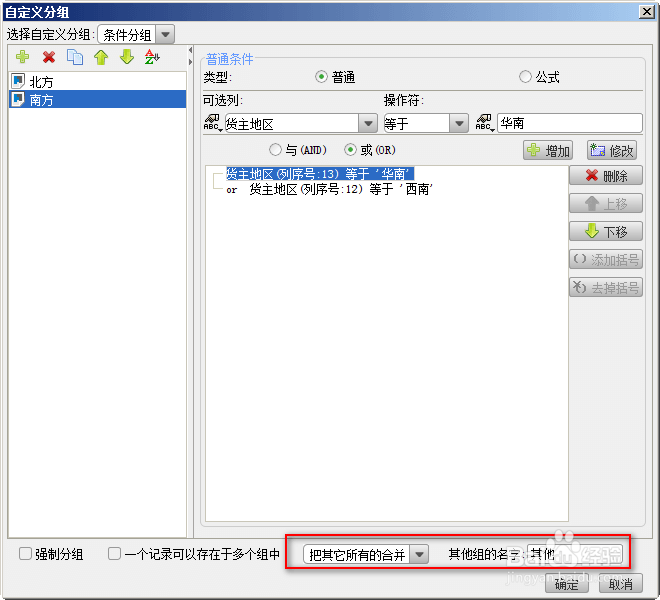The height and width of the screenshot is (600, 660).
Task: Close the 自定义分组 dialog
Action: 647,11
